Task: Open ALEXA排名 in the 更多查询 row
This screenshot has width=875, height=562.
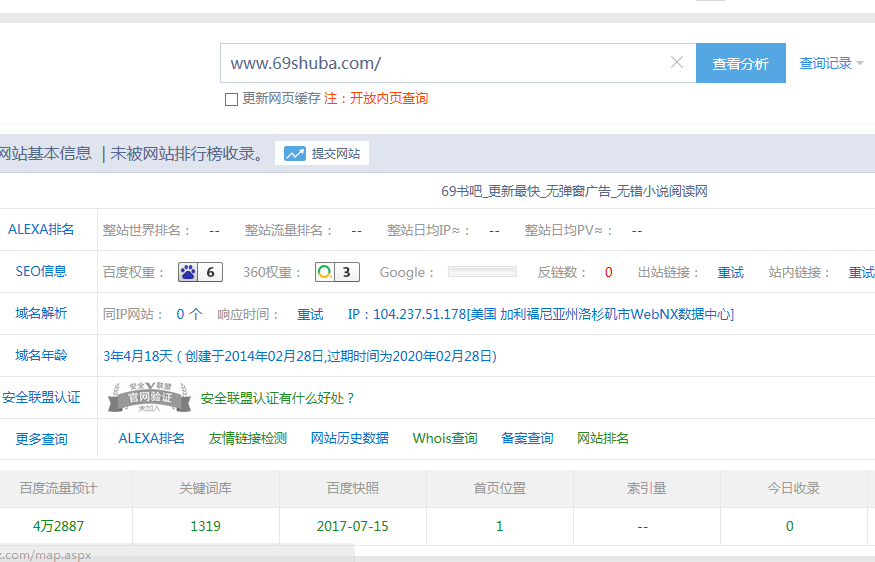Action: [151, 438]
